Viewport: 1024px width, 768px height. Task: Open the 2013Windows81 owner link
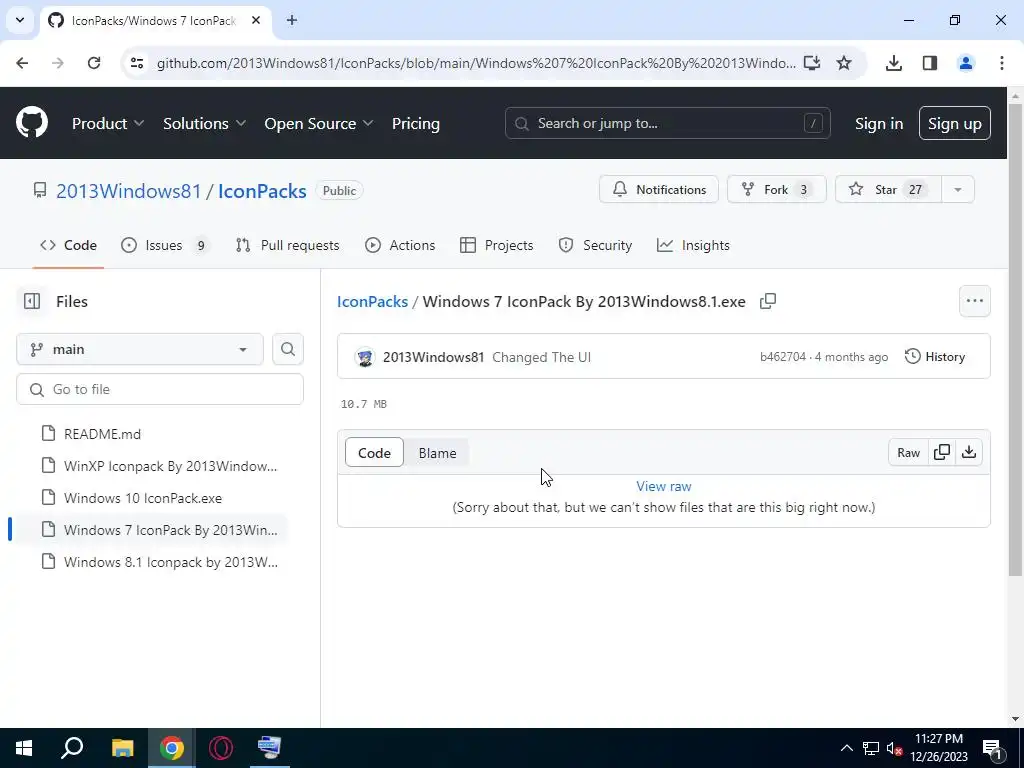pos(129,191)
